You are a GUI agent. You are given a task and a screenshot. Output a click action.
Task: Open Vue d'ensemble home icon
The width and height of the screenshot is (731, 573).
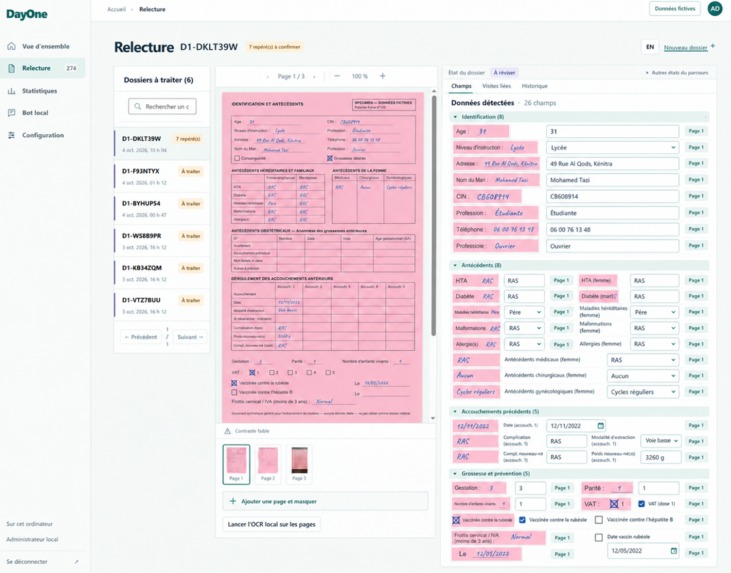[x=12, y=46]
